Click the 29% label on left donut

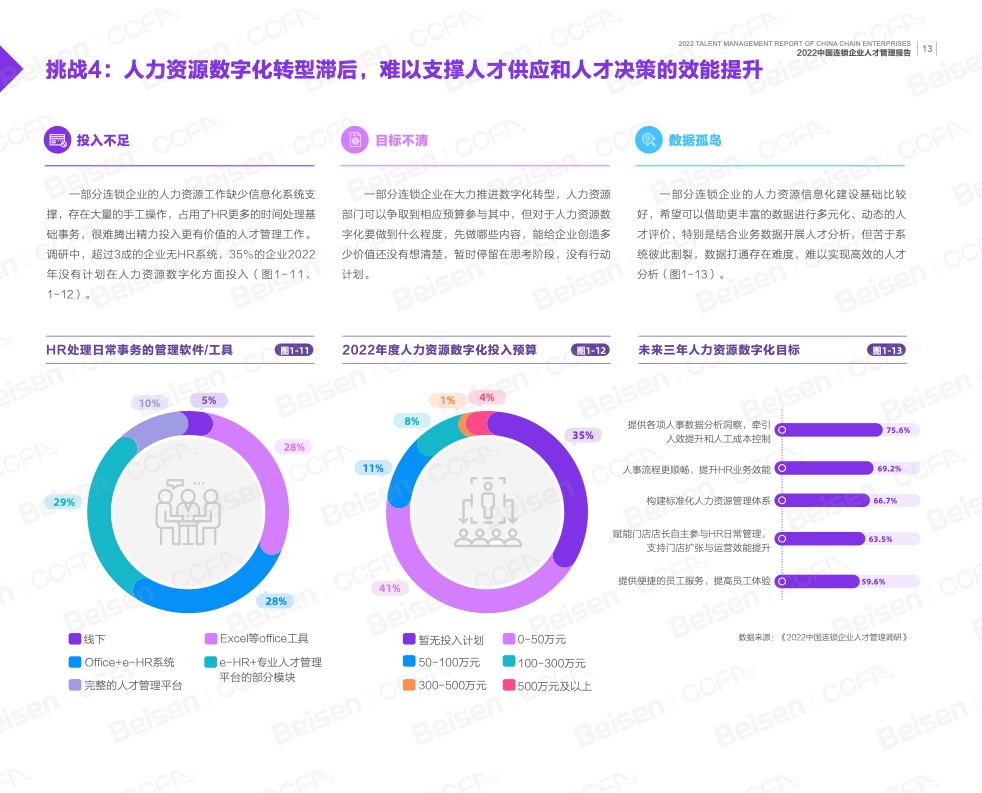[63, 501]
